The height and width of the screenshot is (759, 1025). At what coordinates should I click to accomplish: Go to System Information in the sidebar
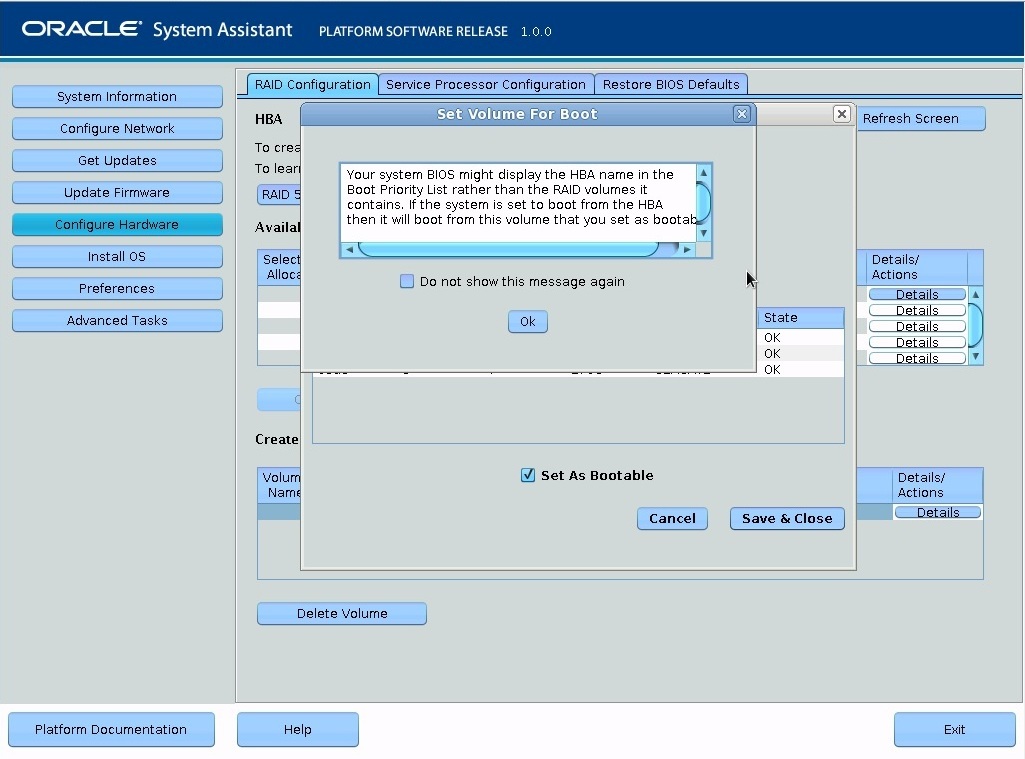coord(117,96)
